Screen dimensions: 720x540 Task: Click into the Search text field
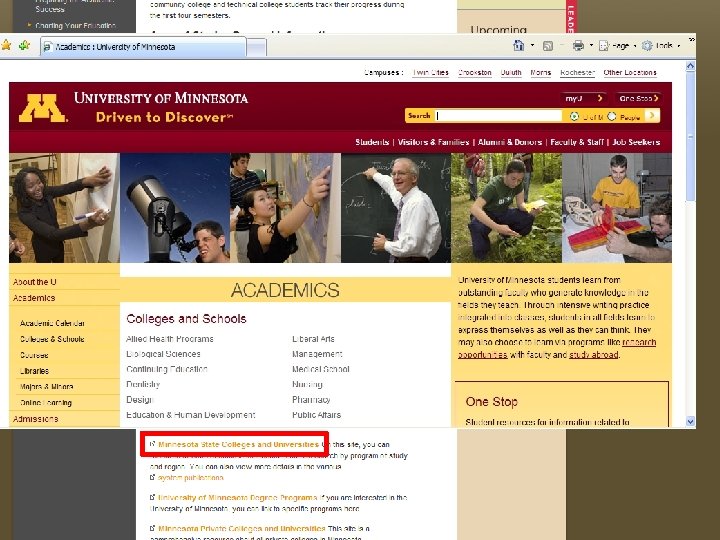coord(498,116)
